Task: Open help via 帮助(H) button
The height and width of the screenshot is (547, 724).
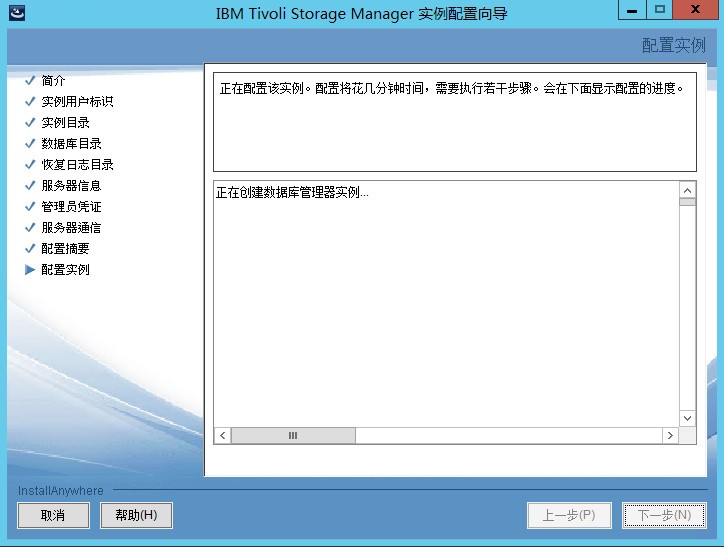Action: click(136, 515)
